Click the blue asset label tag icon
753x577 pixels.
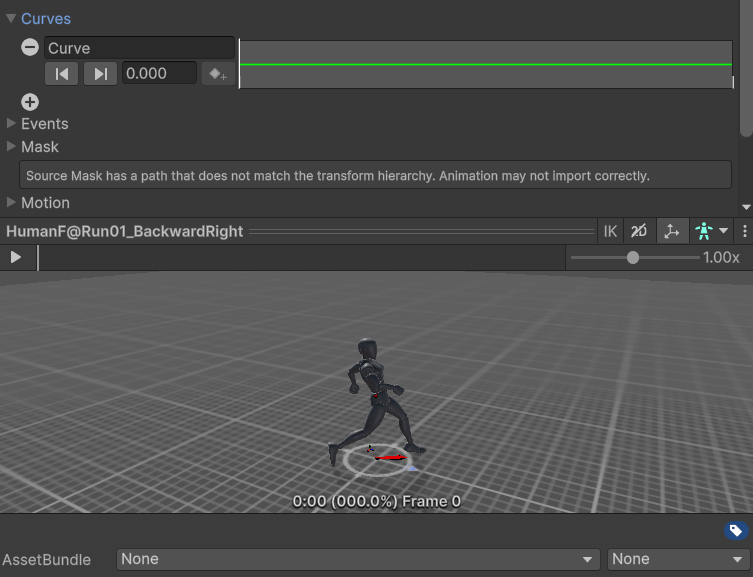[x=735, y=531]
